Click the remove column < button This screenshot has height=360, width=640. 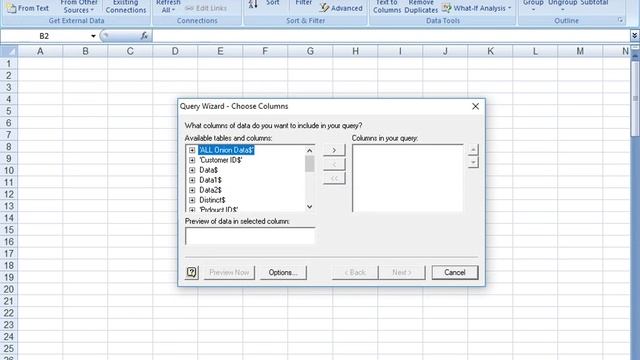tap(334, 164)
